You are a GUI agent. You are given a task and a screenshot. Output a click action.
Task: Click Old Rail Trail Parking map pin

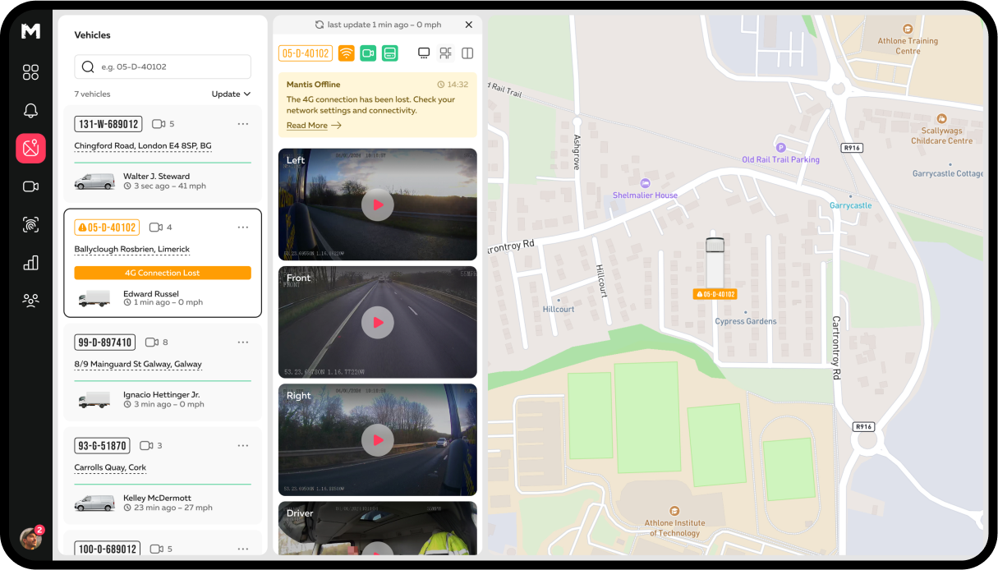[780, 148]
